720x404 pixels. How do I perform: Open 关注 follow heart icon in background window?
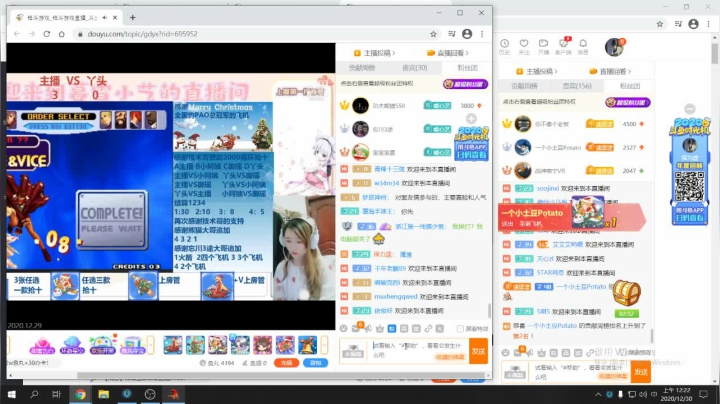click(524, 46)
